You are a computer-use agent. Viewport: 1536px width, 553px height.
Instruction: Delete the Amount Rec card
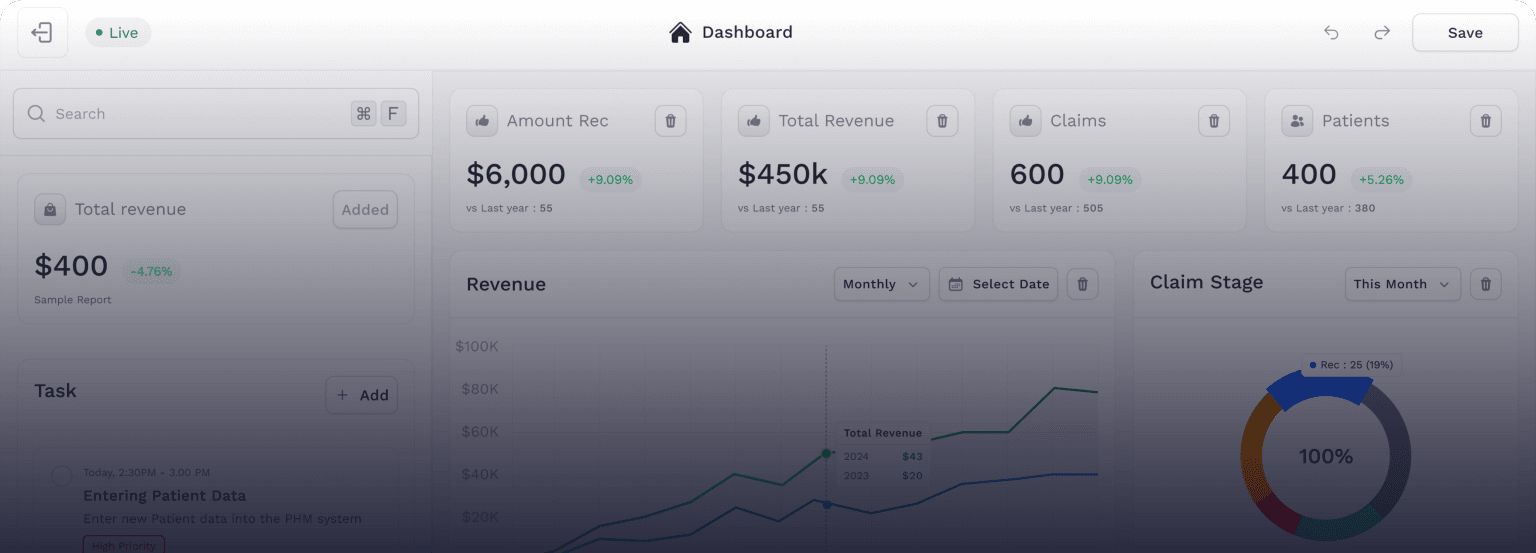(x=670, y=121)
